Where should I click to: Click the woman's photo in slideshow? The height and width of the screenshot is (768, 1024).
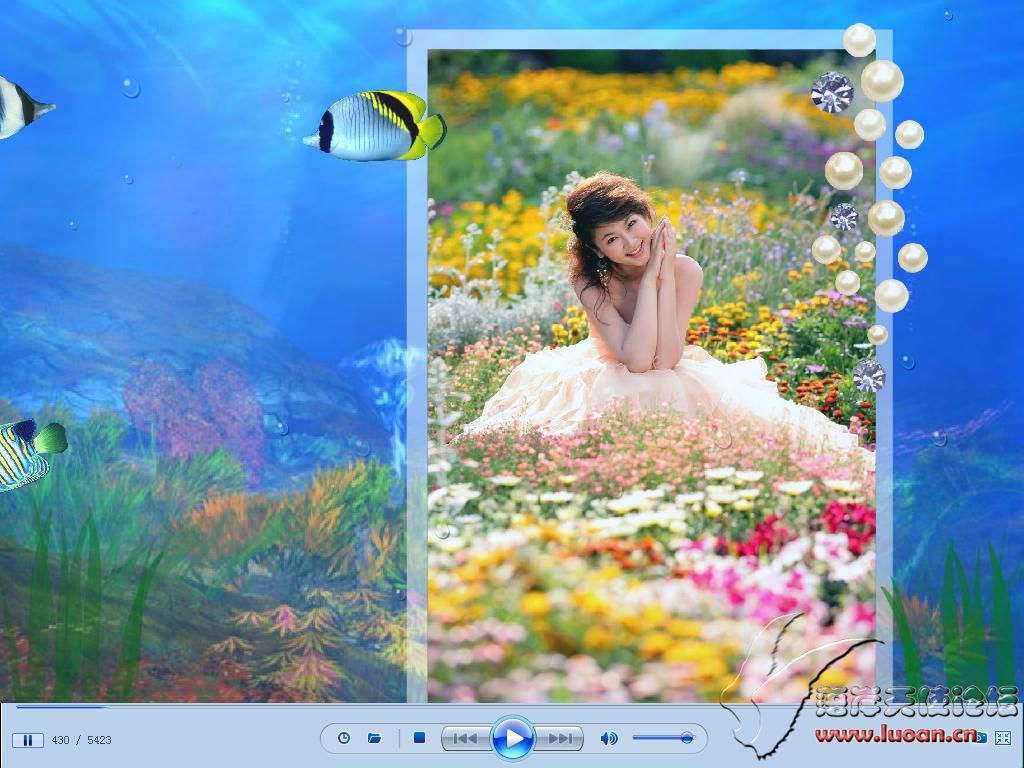[x=651, y=376]
